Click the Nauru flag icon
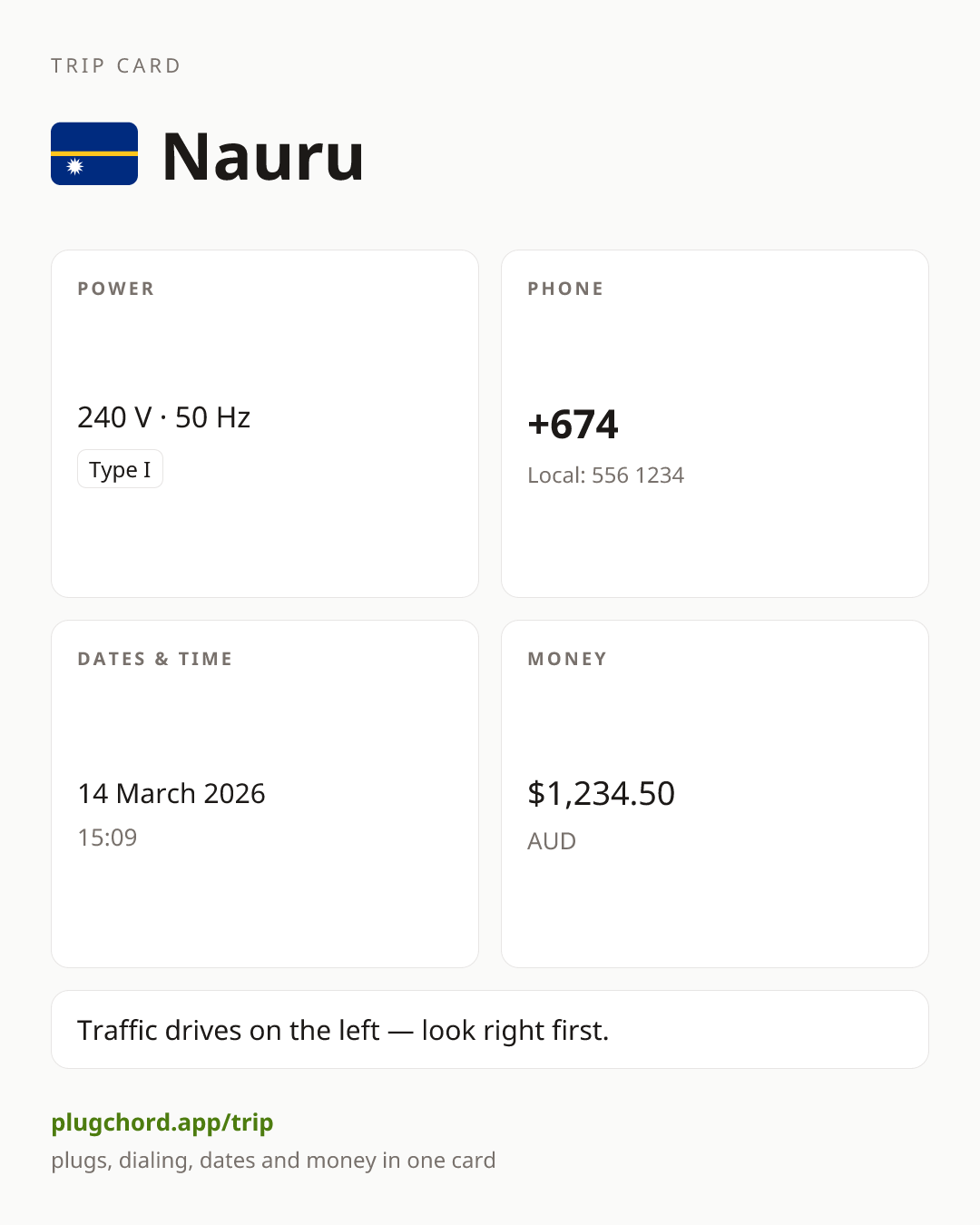980x1225 pixels. [x=94, y=153]
